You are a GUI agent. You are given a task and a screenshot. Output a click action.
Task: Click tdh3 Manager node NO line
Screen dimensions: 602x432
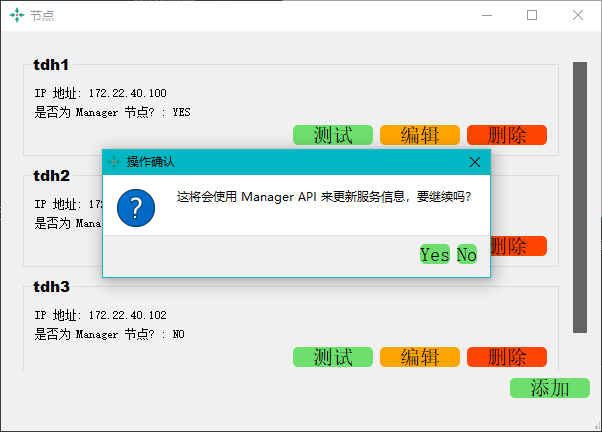pyautogui.click(x=109, y=334)
